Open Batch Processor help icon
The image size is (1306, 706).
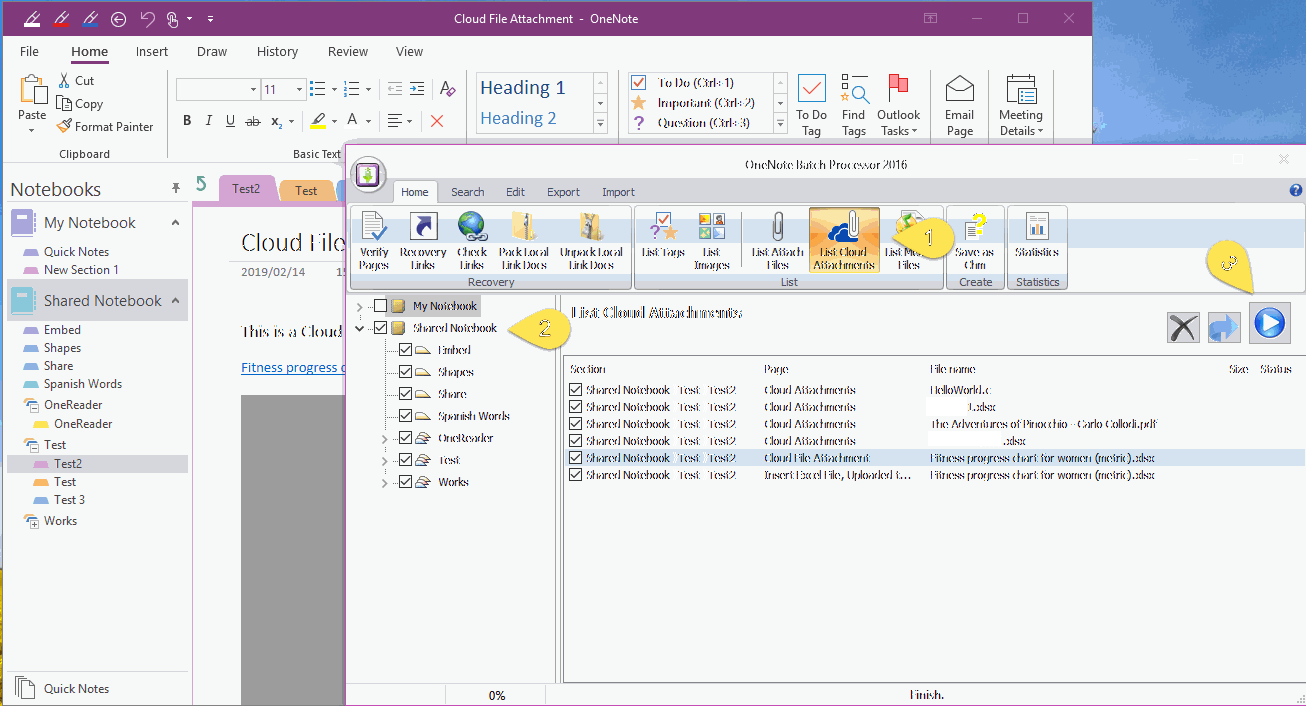(1296, 190)
